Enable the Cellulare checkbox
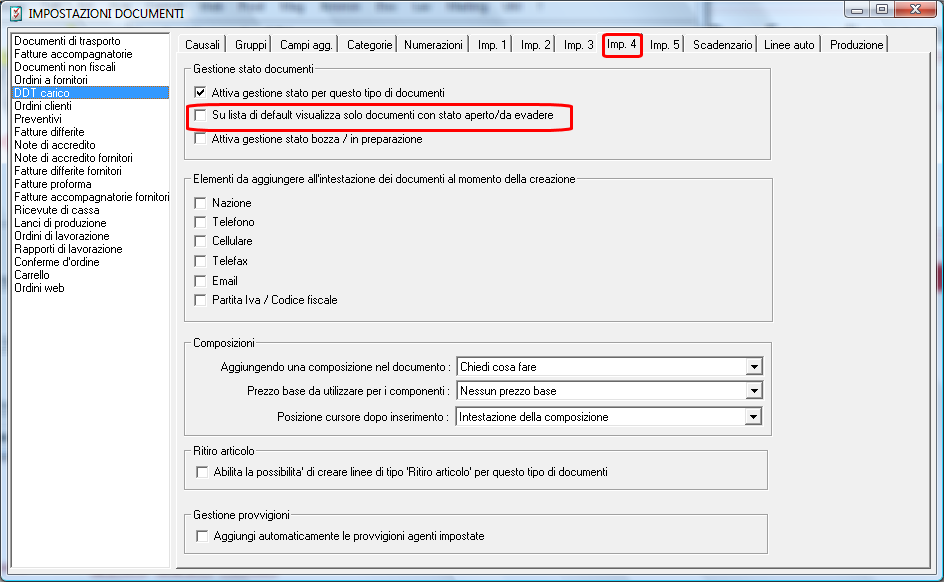 point(200,241)
